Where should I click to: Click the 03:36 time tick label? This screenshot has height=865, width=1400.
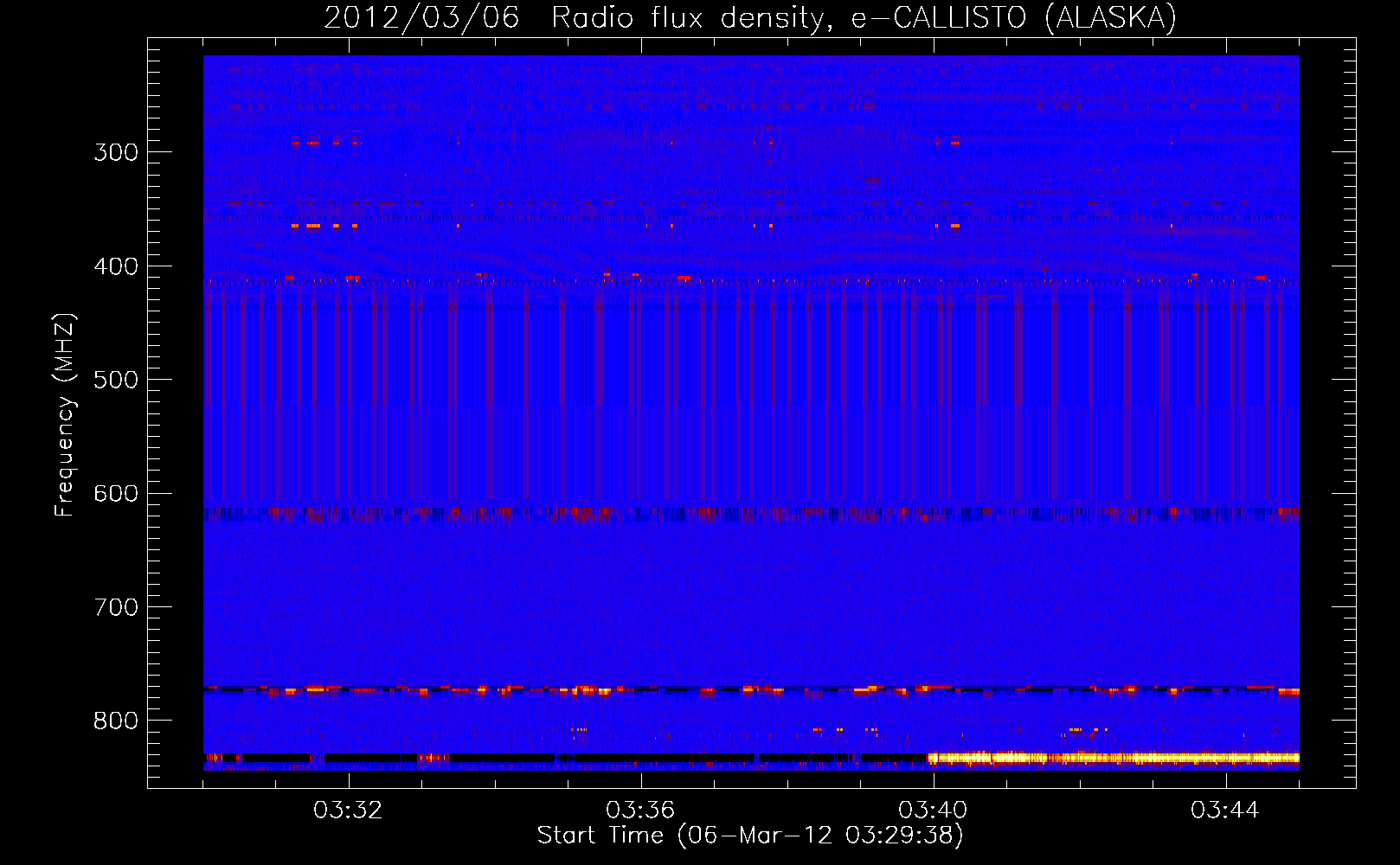pyautogui.click(x=640, y=811)
